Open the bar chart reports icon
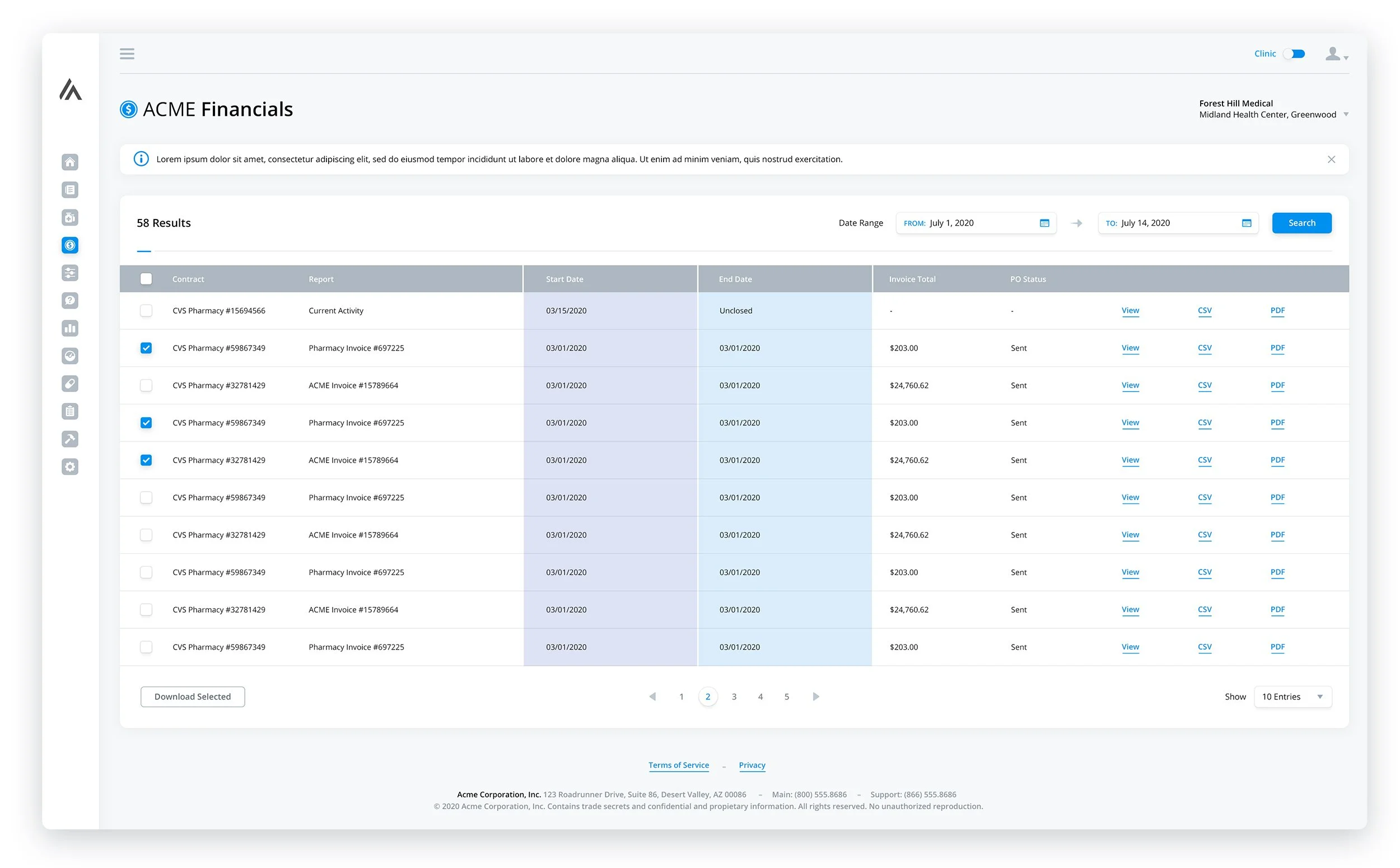The height and width of the screenshot is (868, 1400). 70,328
